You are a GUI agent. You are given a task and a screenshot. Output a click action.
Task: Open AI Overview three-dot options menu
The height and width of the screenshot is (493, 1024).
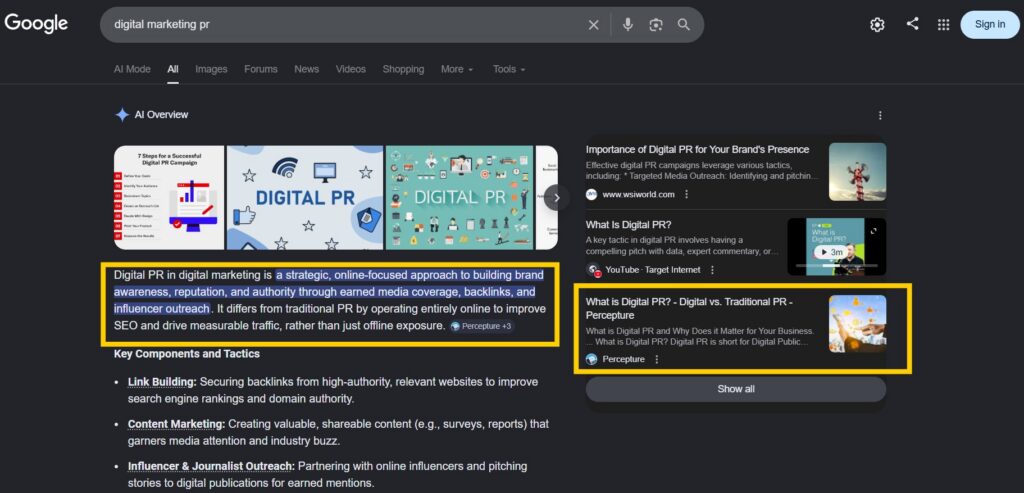click(880, 116)
